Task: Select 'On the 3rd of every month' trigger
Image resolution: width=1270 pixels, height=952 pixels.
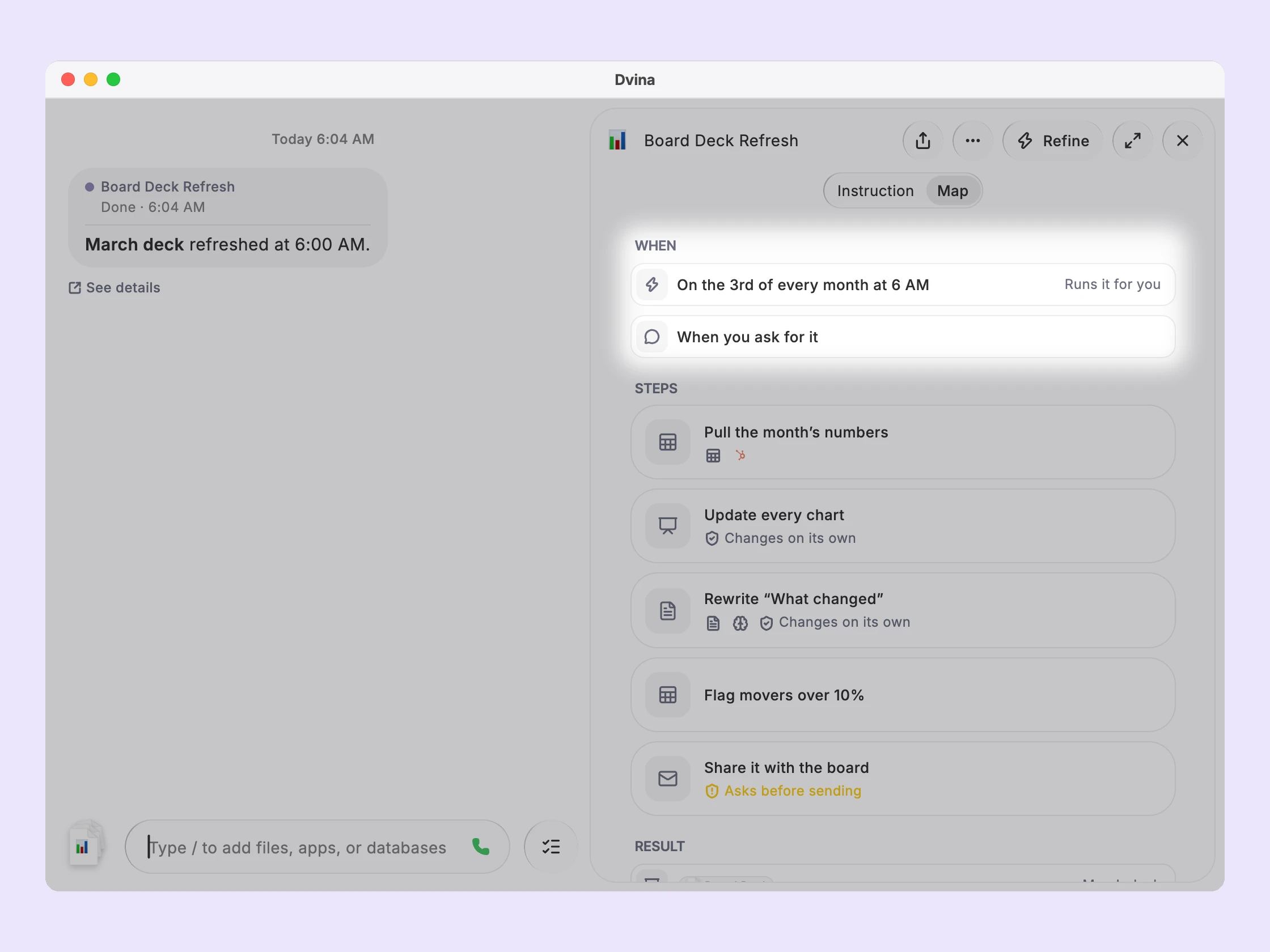Action: pos(903,284)
